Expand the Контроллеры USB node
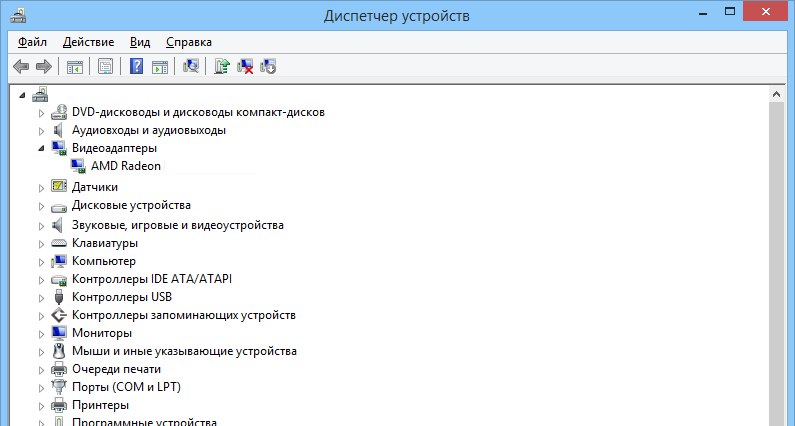This screenshot has height=426, width=795. coord(42,298)
